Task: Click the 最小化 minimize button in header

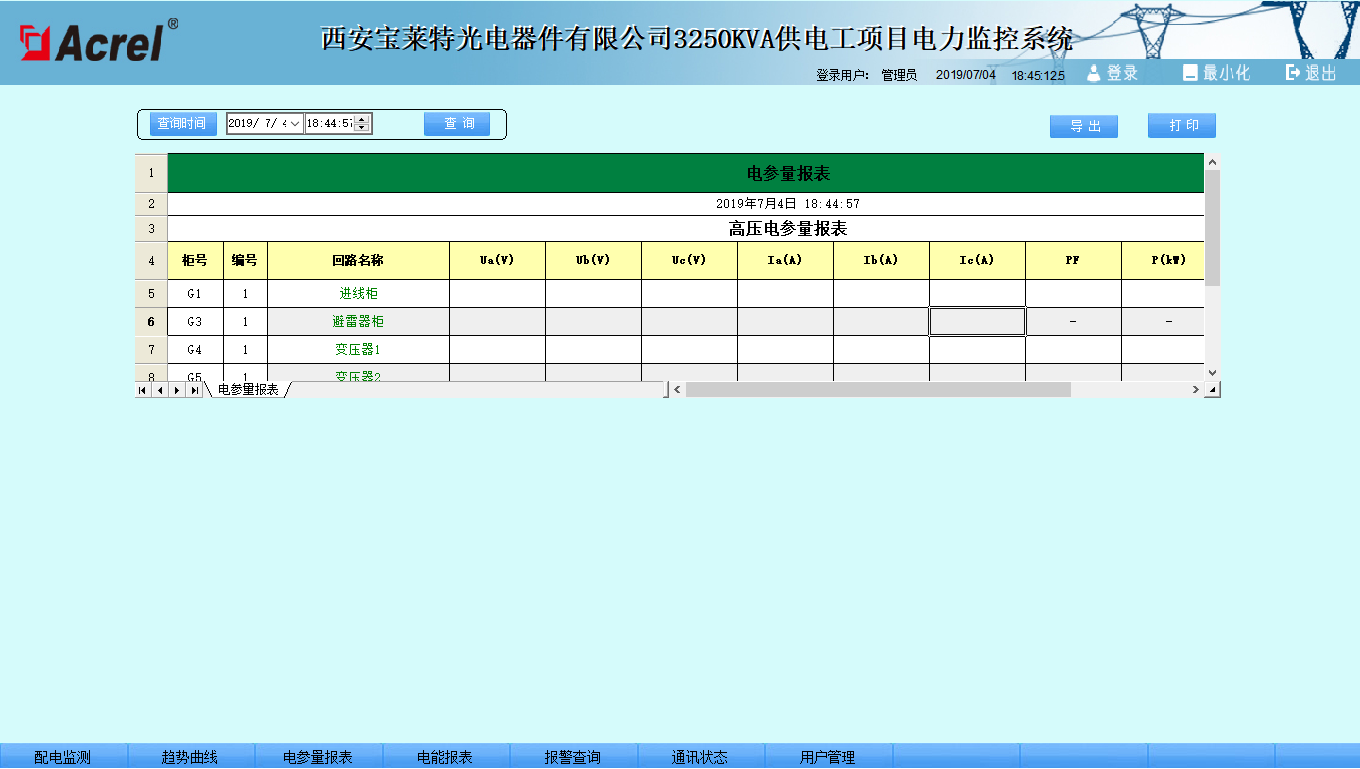Action: coord(1216,73)
